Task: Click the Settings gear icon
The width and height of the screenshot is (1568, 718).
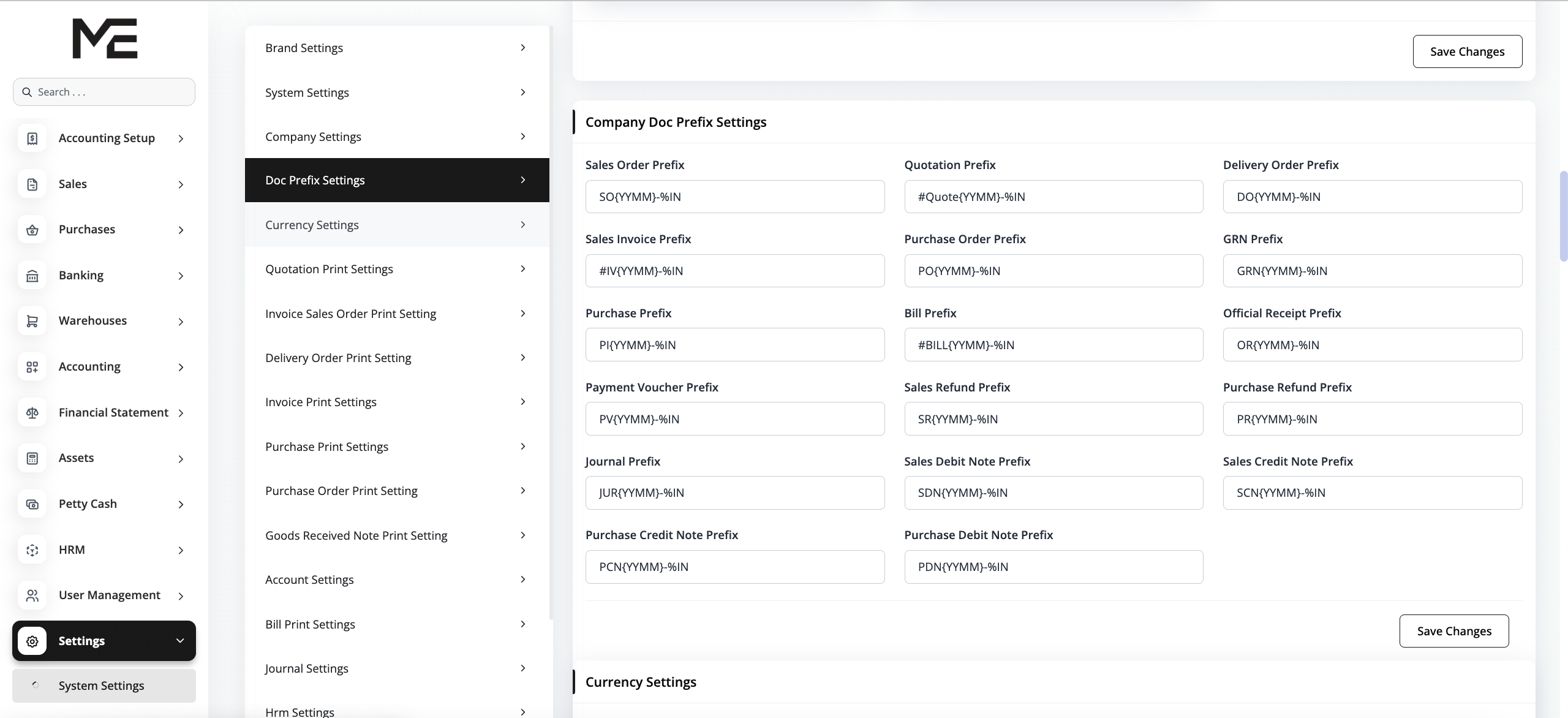Action: 32,641
